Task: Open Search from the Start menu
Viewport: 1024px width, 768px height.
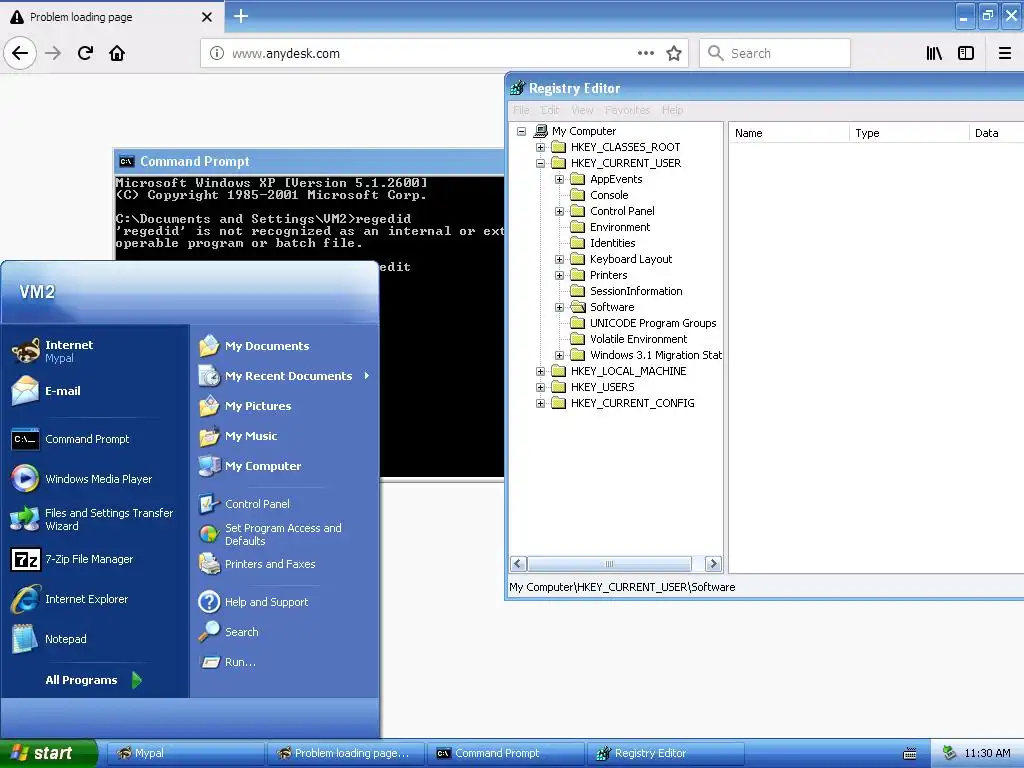Action: (229, 632)
